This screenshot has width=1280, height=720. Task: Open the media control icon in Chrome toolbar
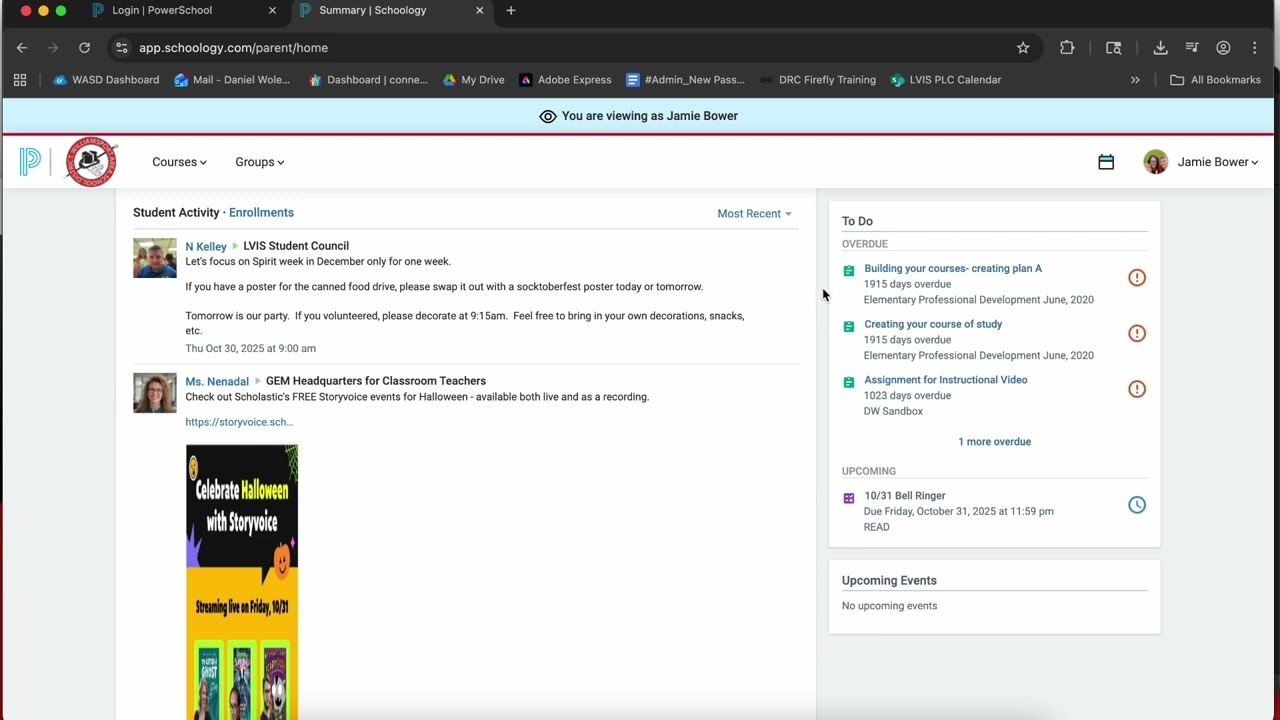point(1192,48)
